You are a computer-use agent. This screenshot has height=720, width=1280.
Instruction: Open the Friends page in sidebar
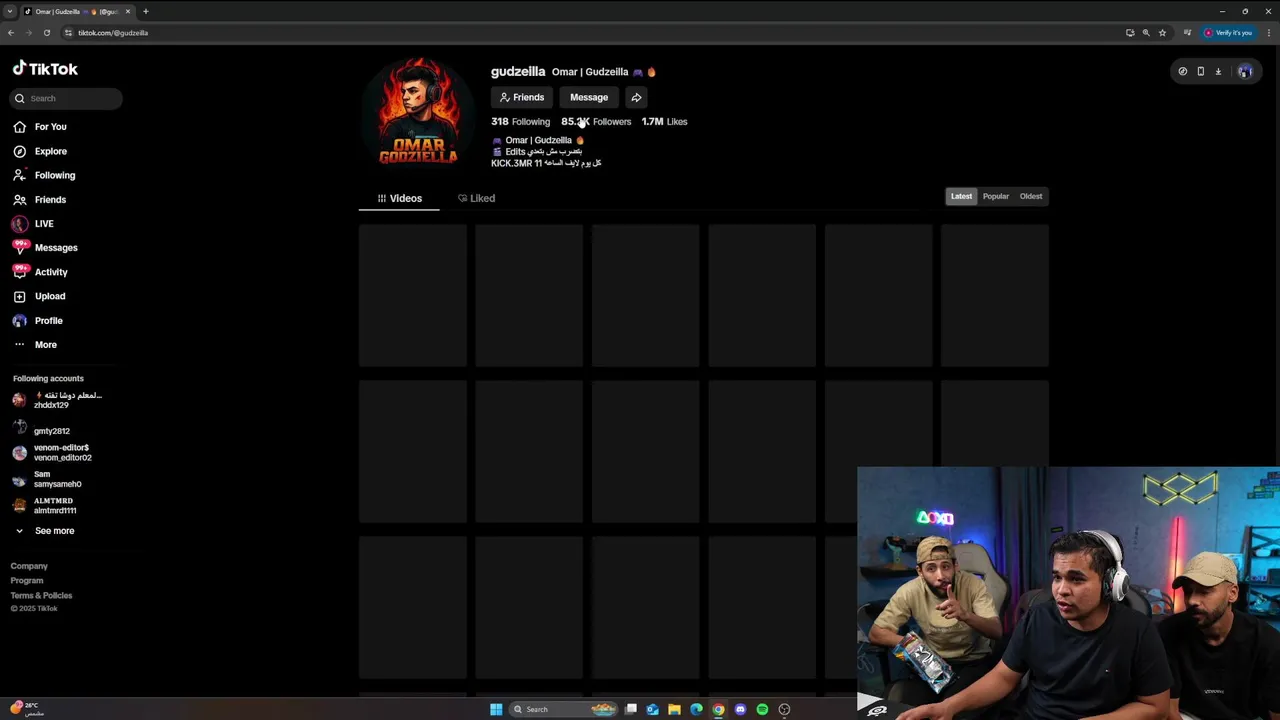tap(40, 199)
